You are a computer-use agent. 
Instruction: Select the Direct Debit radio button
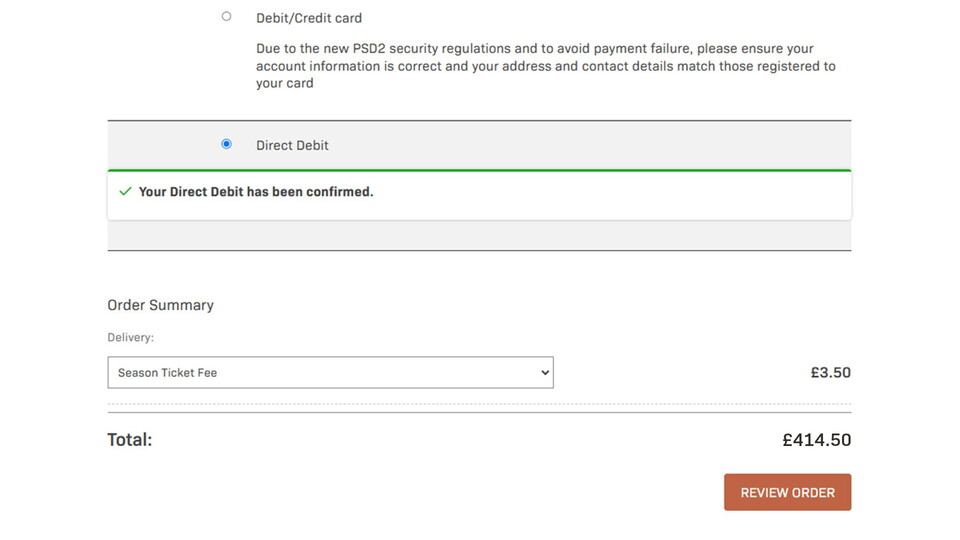tap(226, 144)
